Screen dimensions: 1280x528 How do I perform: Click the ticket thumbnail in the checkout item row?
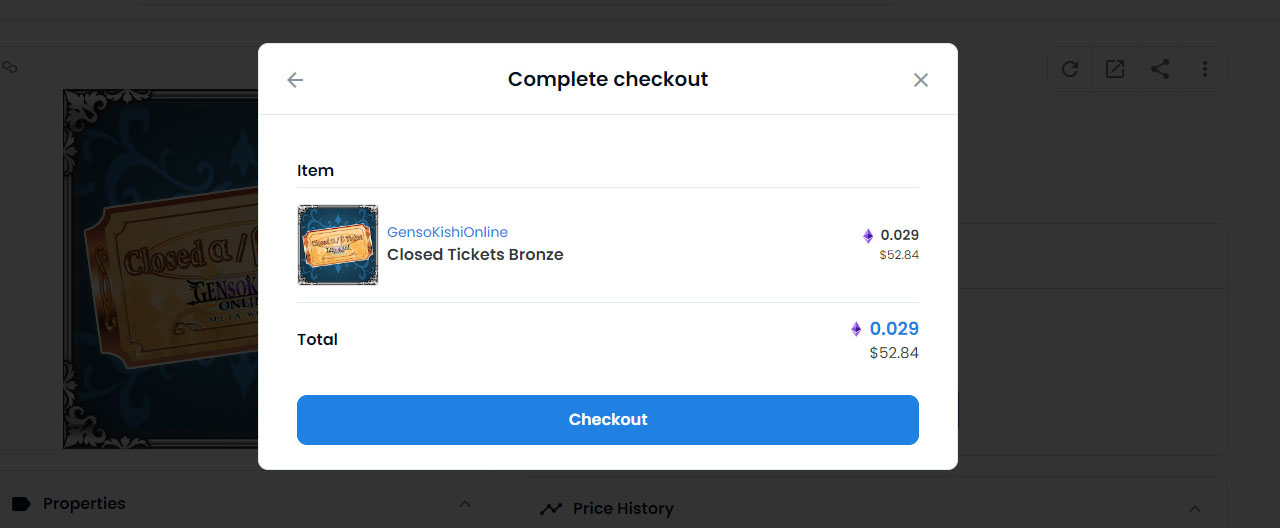(338, 245)
